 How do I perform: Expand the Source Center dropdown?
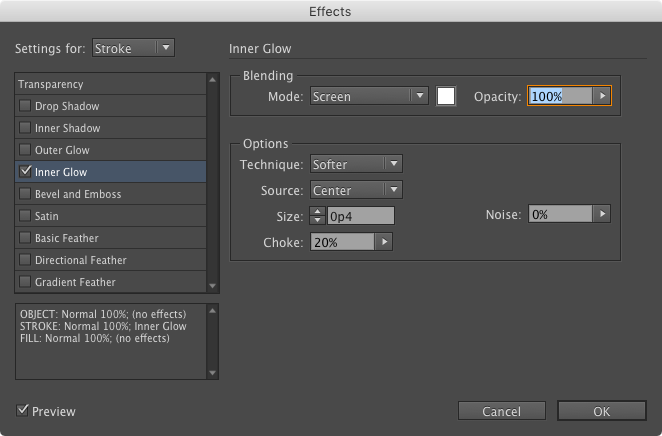pos(356,190)
